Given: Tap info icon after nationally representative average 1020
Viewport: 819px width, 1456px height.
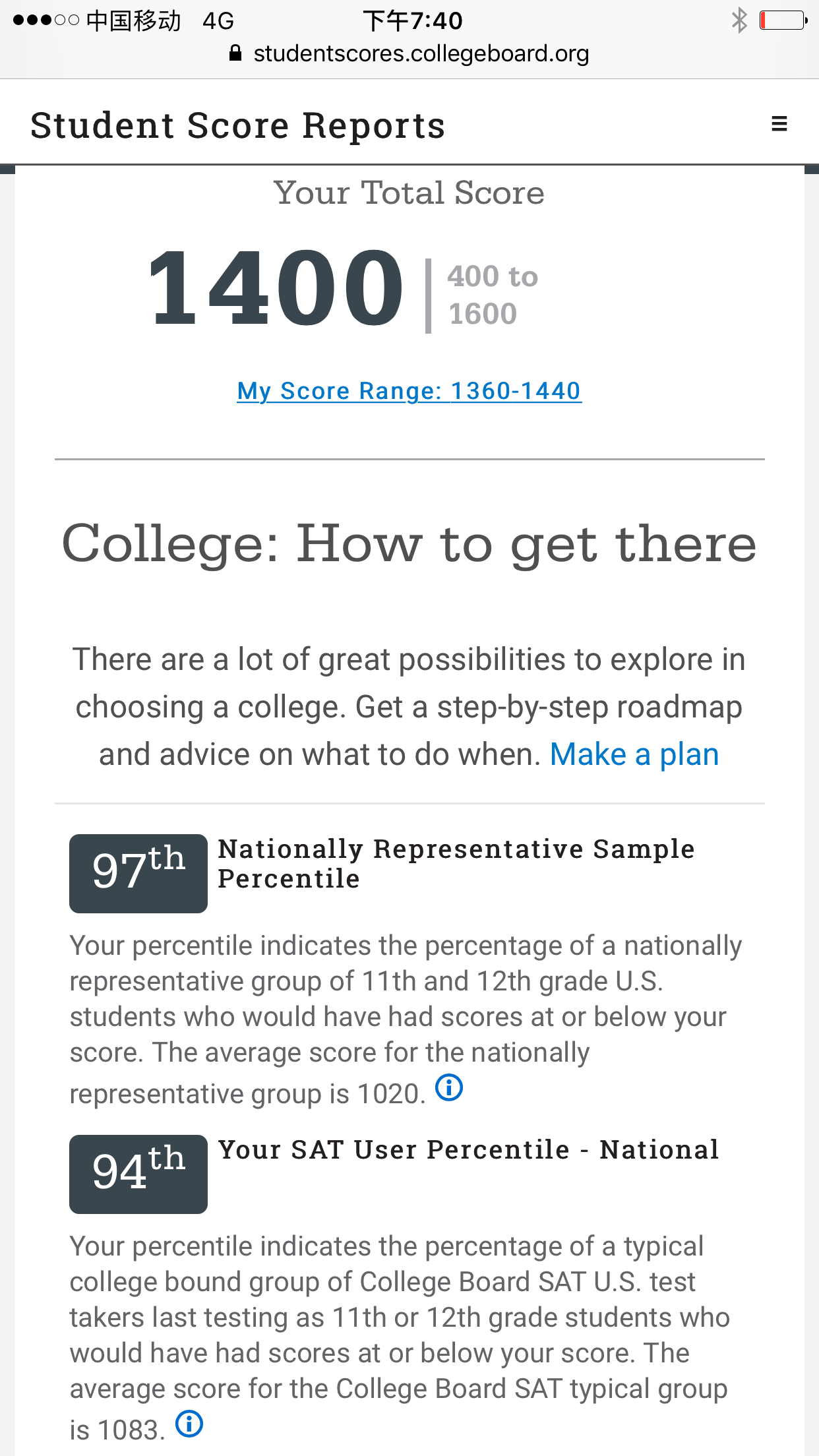Looking at the screenshot, I should tap(449, 1087).
